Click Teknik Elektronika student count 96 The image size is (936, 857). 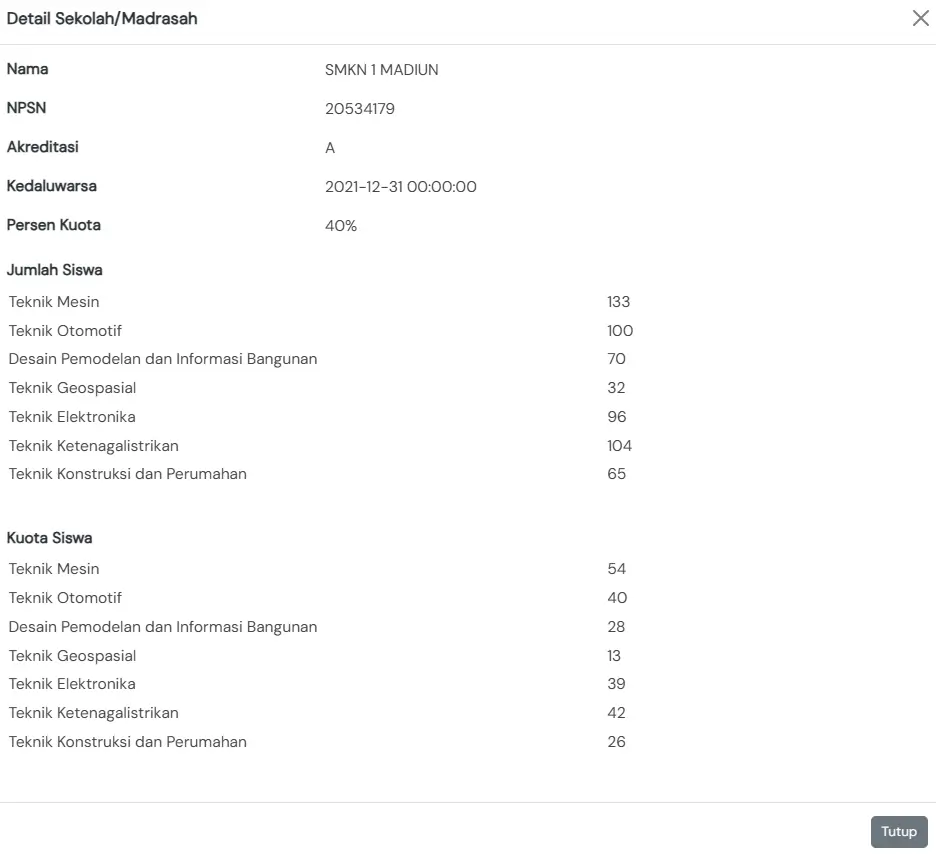point(617,417)
